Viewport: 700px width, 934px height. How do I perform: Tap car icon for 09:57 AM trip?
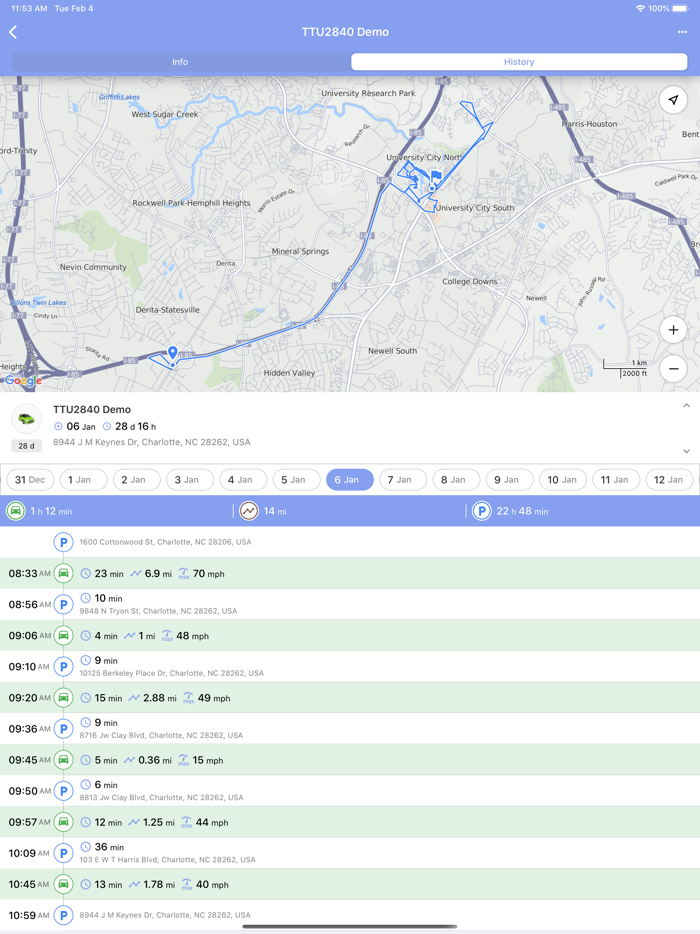click(64, 822)
